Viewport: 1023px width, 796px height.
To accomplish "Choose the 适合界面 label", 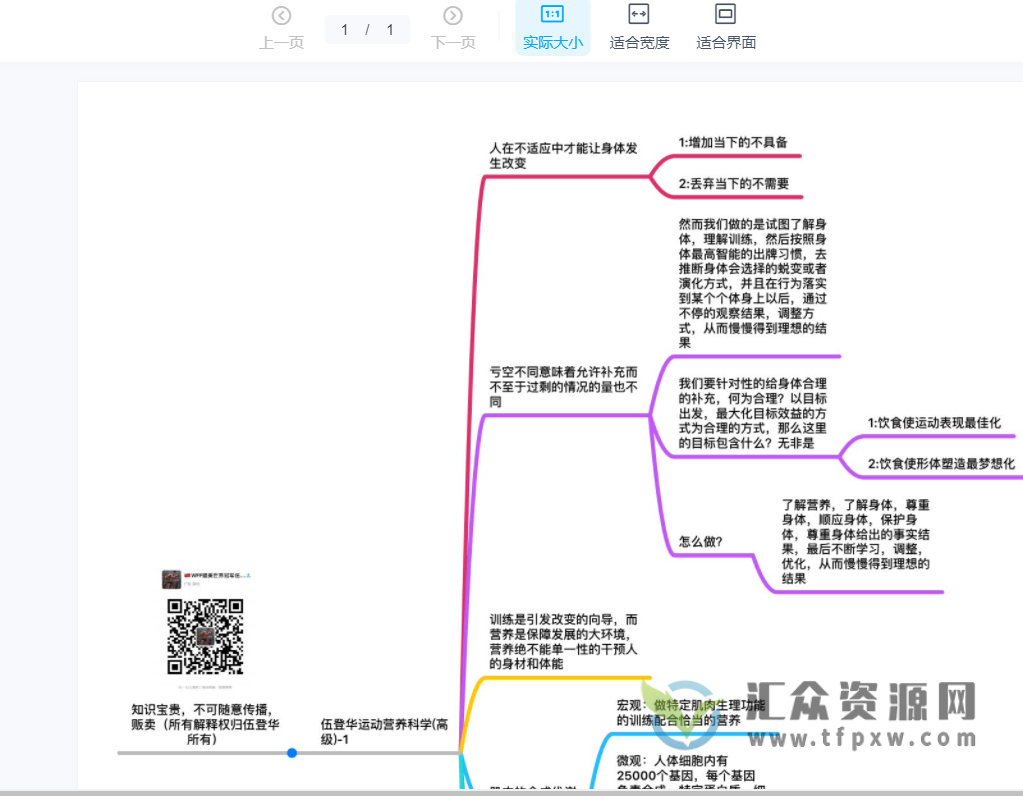I will point(726,43).
